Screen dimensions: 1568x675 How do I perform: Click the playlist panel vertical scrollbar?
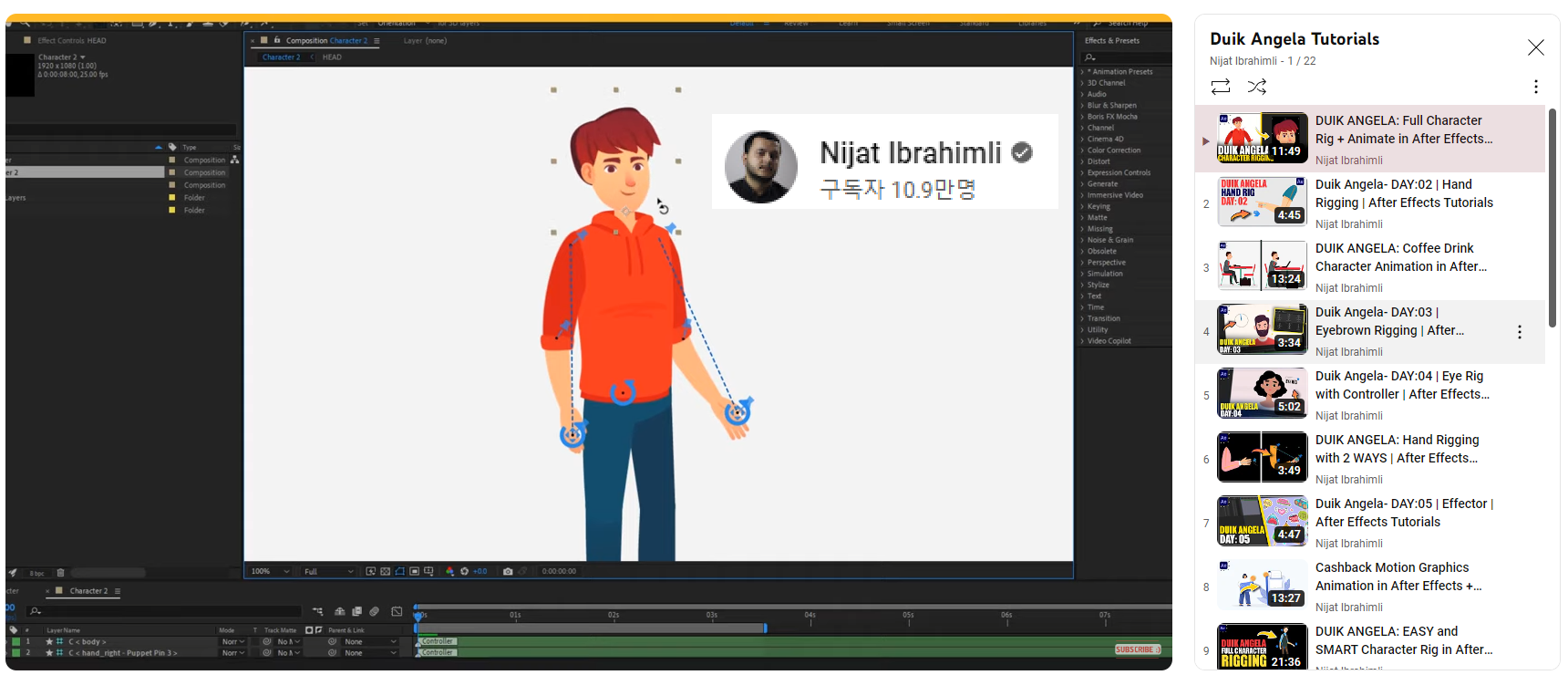pyautogui.click(x=1553, y=219)
